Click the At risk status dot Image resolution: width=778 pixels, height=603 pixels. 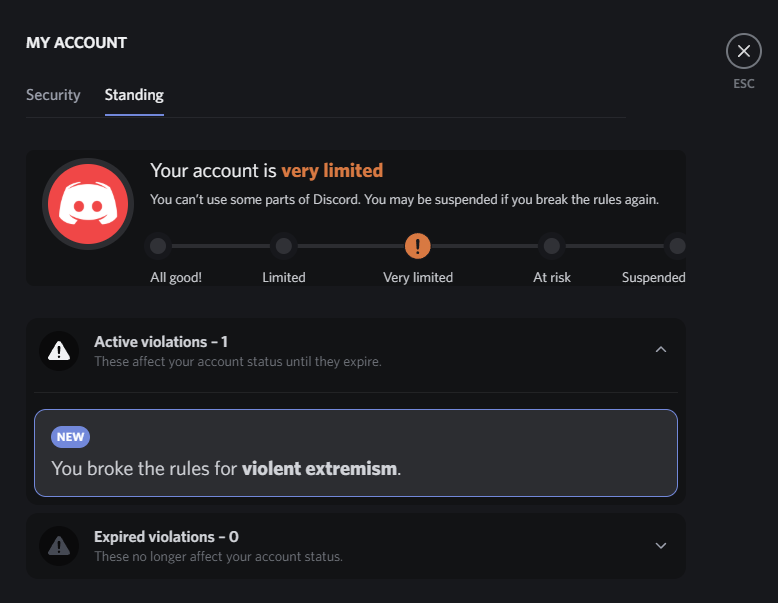[x=552, y=246]
